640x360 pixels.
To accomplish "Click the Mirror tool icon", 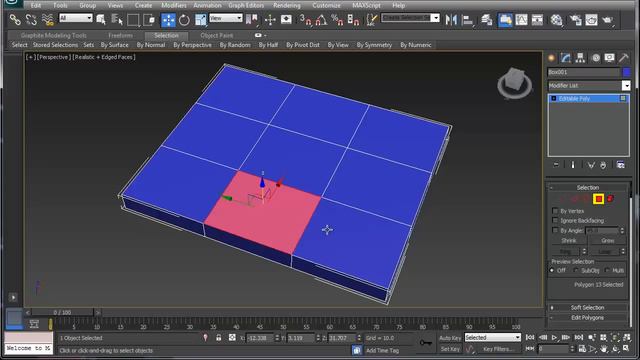I will [x=451, y=20].
